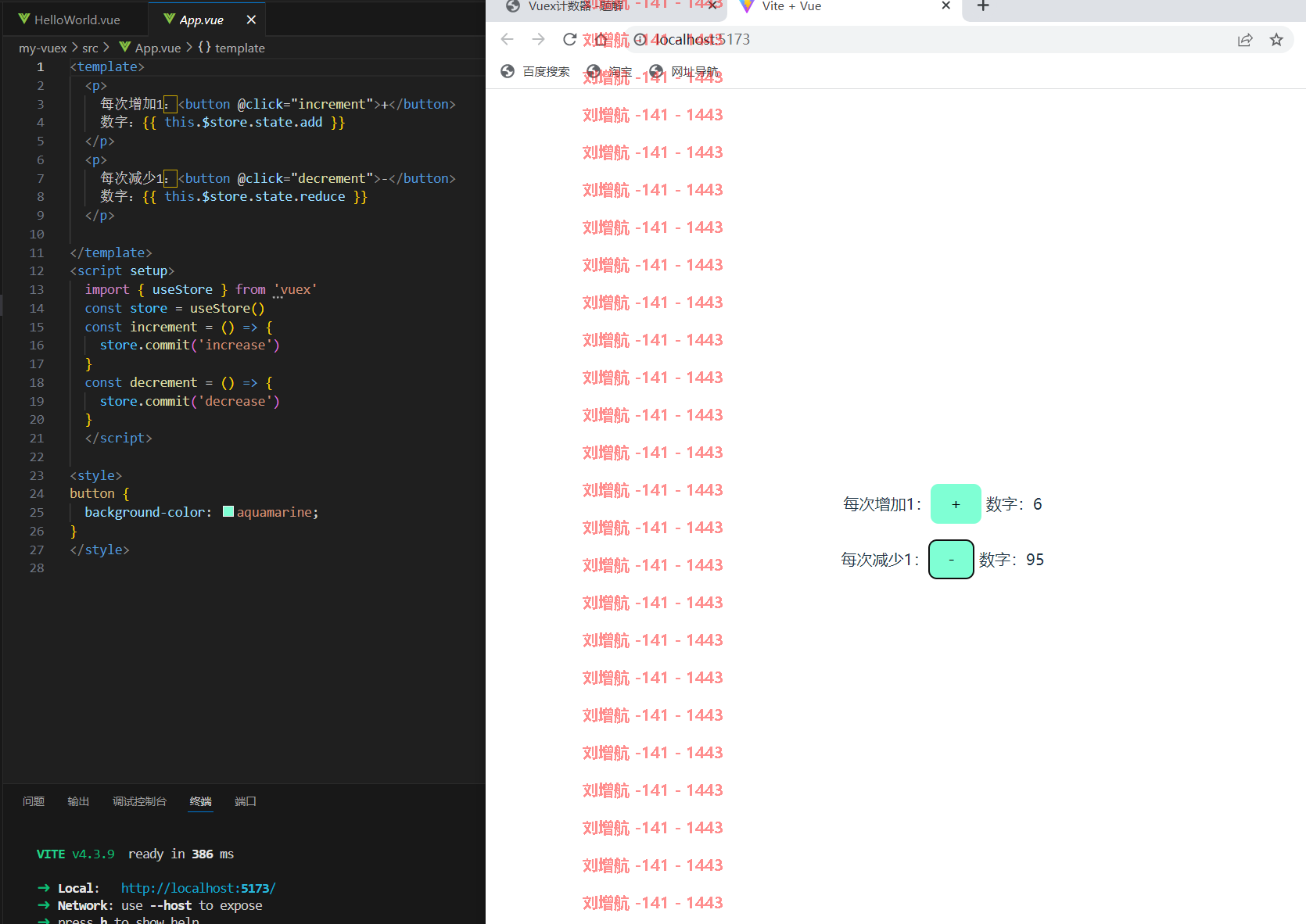Open the 调试控制台 panel tab
The image size is (1306, 924).
[x=139, y=801]
